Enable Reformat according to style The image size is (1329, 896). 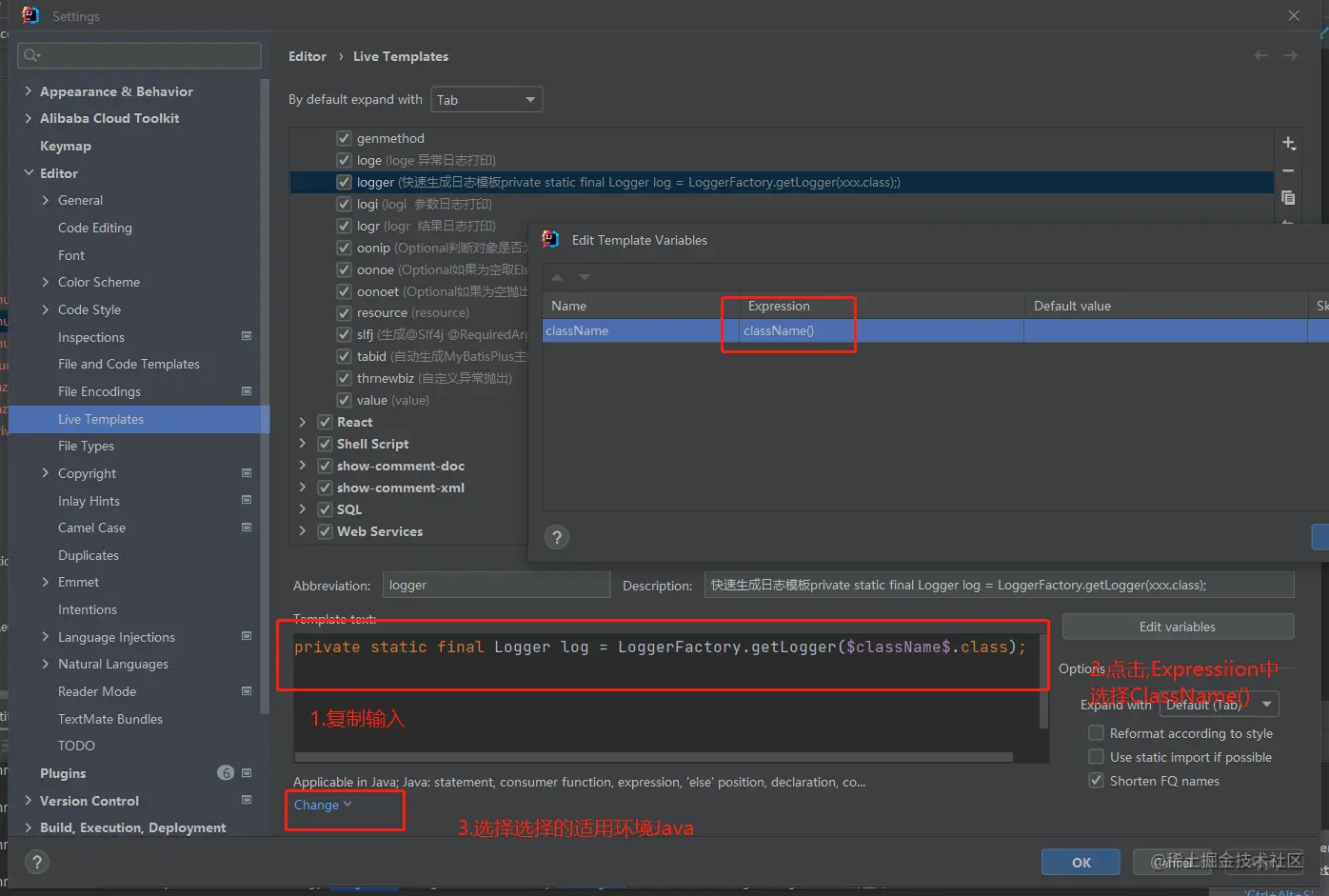coord(1096,733)
